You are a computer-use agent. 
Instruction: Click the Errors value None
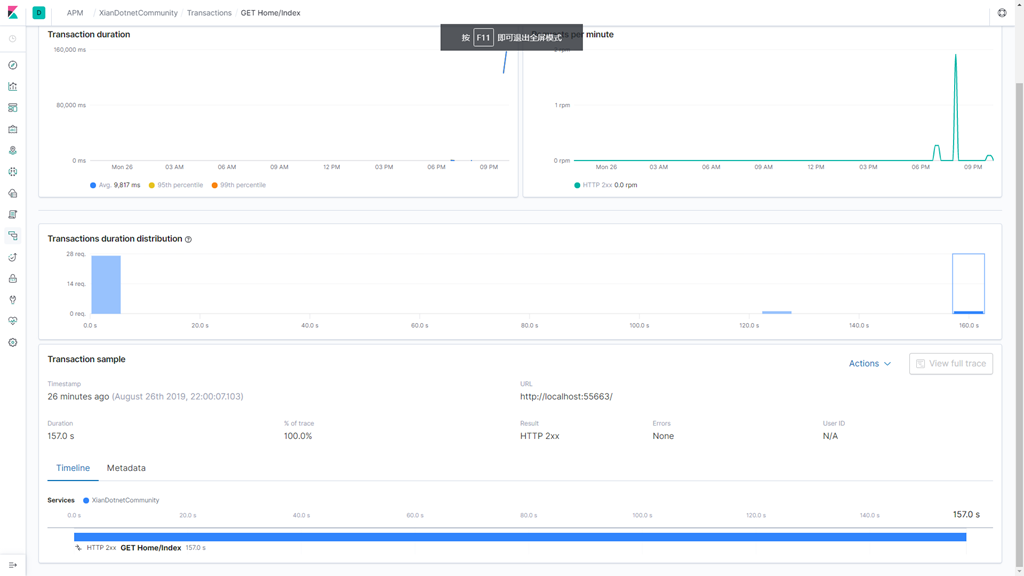(x=663, y=436)
